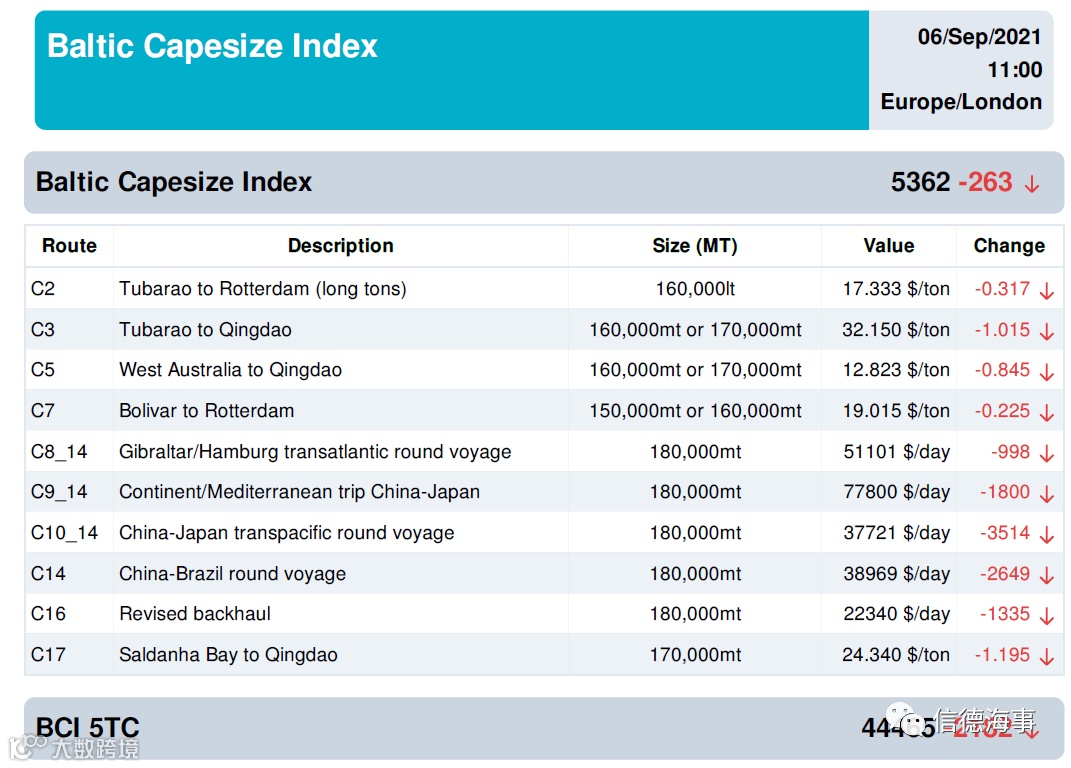The height and width of the screenshot is (768, 1071).
Task: Click the down arrow beside -1800 change
Action: tap(1046, 495)
